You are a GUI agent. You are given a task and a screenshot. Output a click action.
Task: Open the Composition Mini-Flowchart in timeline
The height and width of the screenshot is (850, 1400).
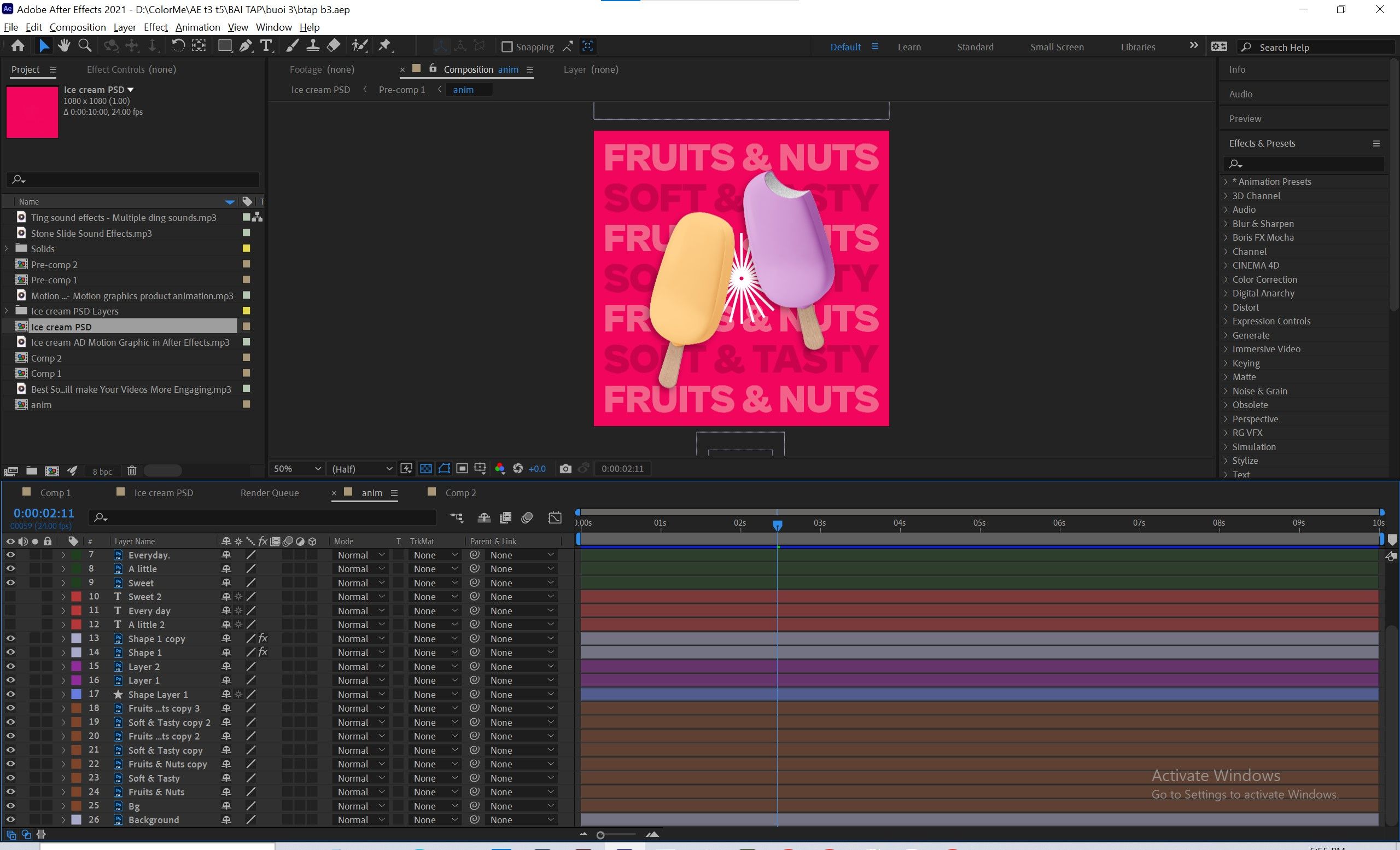[456, 517]
